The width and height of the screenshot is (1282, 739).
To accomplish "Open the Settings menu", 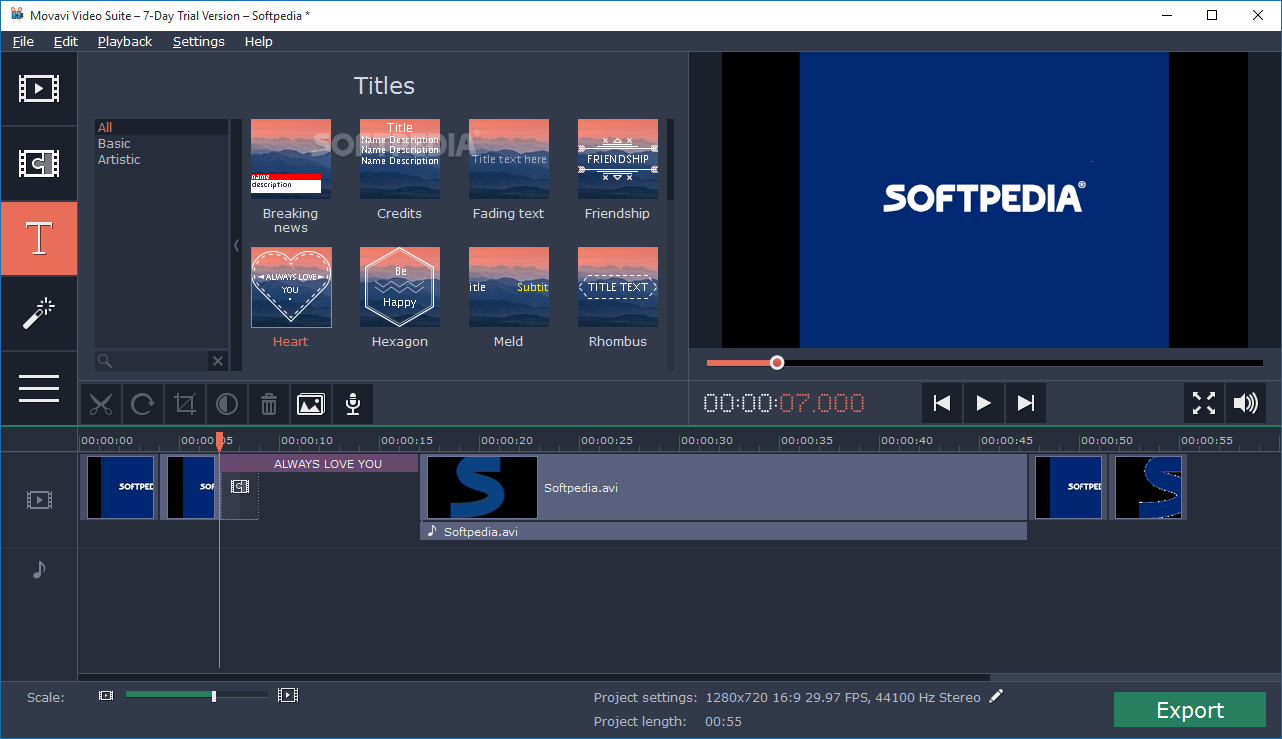I will (x=199, y=41).
